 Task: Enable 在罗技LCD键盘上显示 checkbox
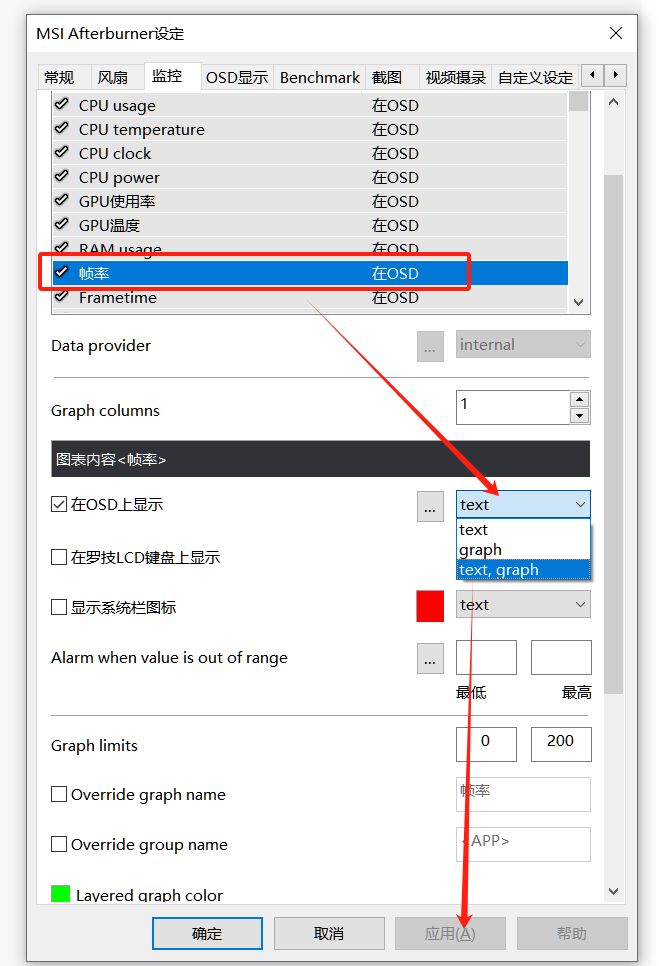pyautogui.click(x=59, y=557)
